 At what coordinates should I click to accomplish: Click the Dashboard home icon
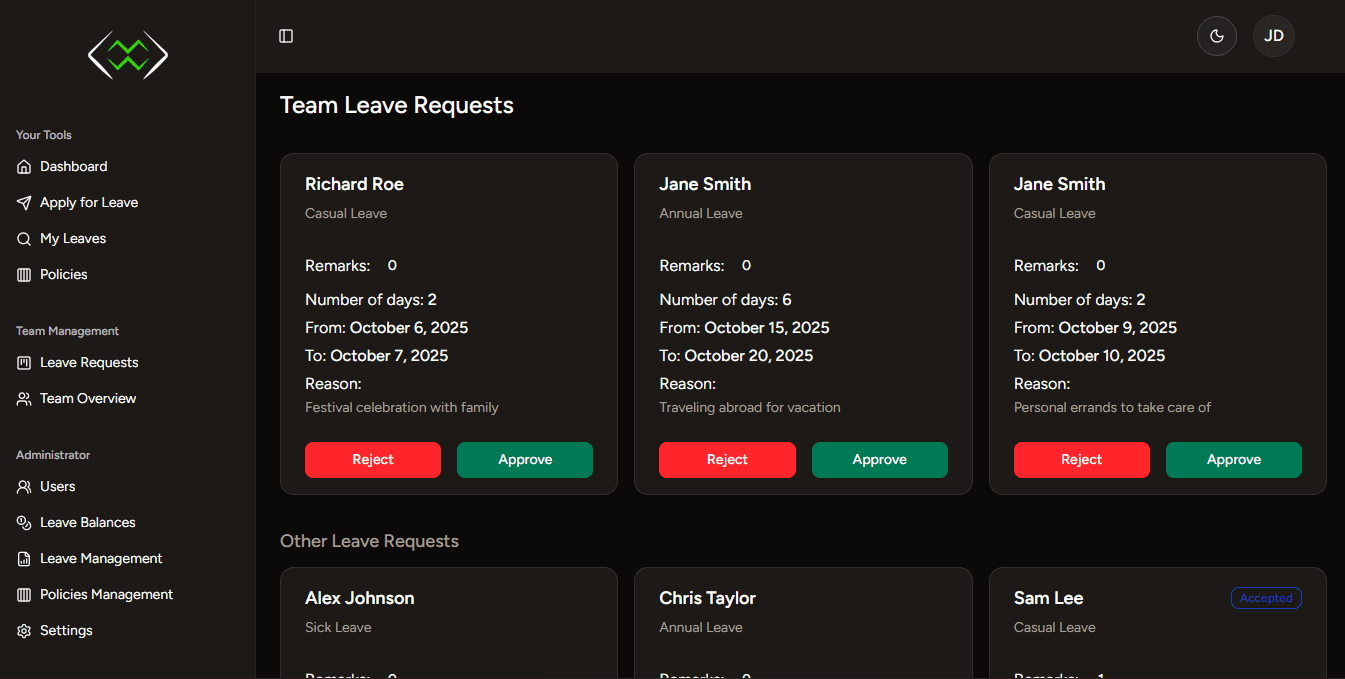24,167
